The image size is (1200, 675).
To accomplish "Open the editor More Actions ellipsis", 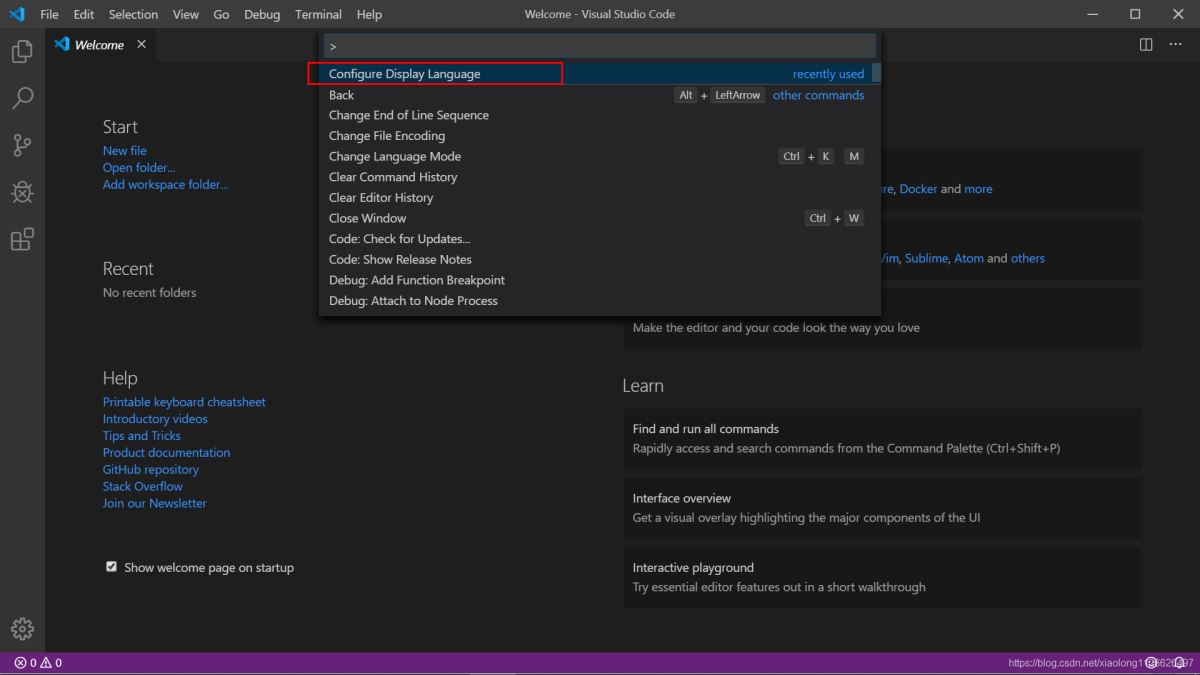I will (1175, 44).
